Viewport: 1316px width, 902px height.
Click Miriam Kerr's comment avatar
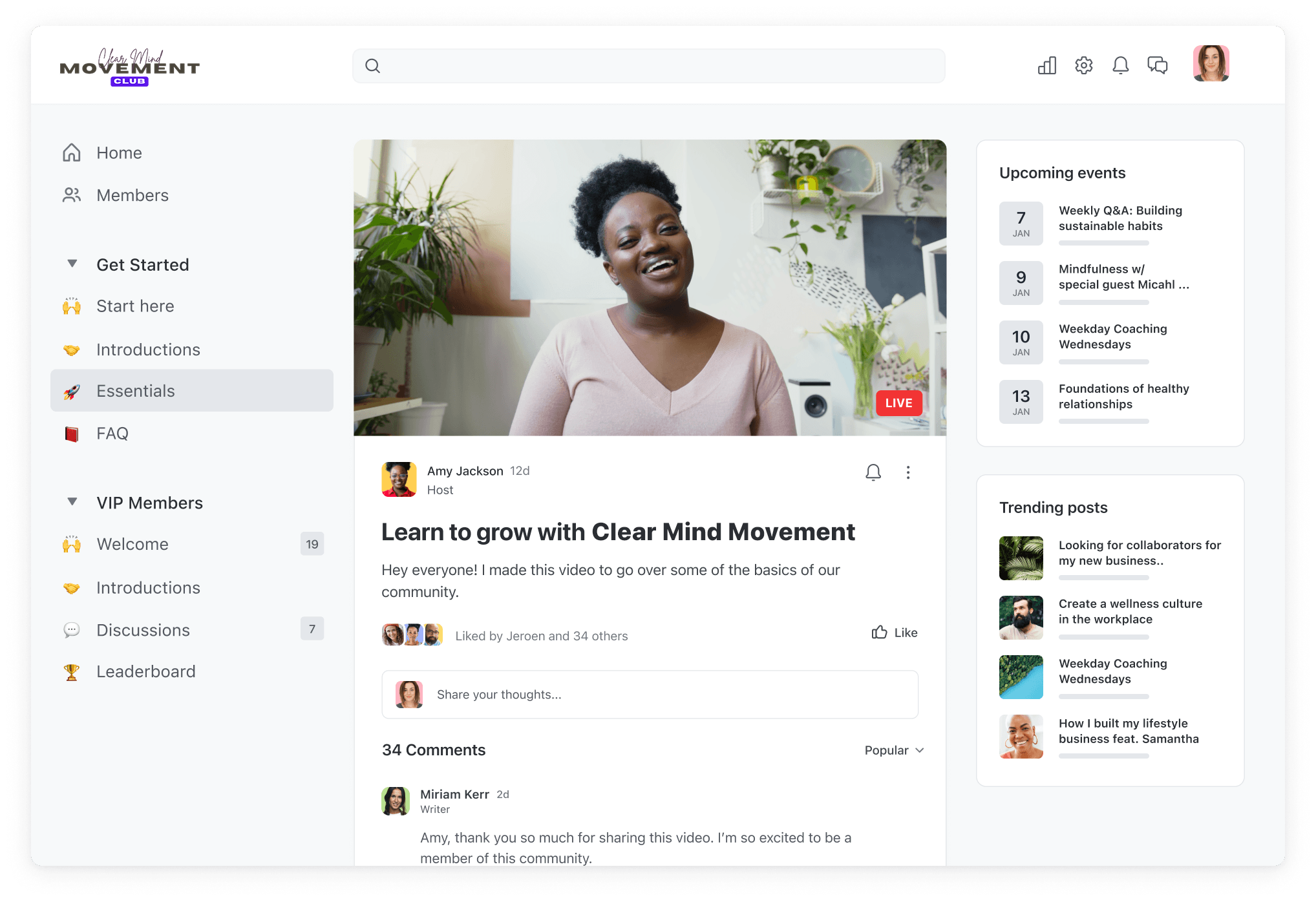pyautogui.click(x=396, y=801)
